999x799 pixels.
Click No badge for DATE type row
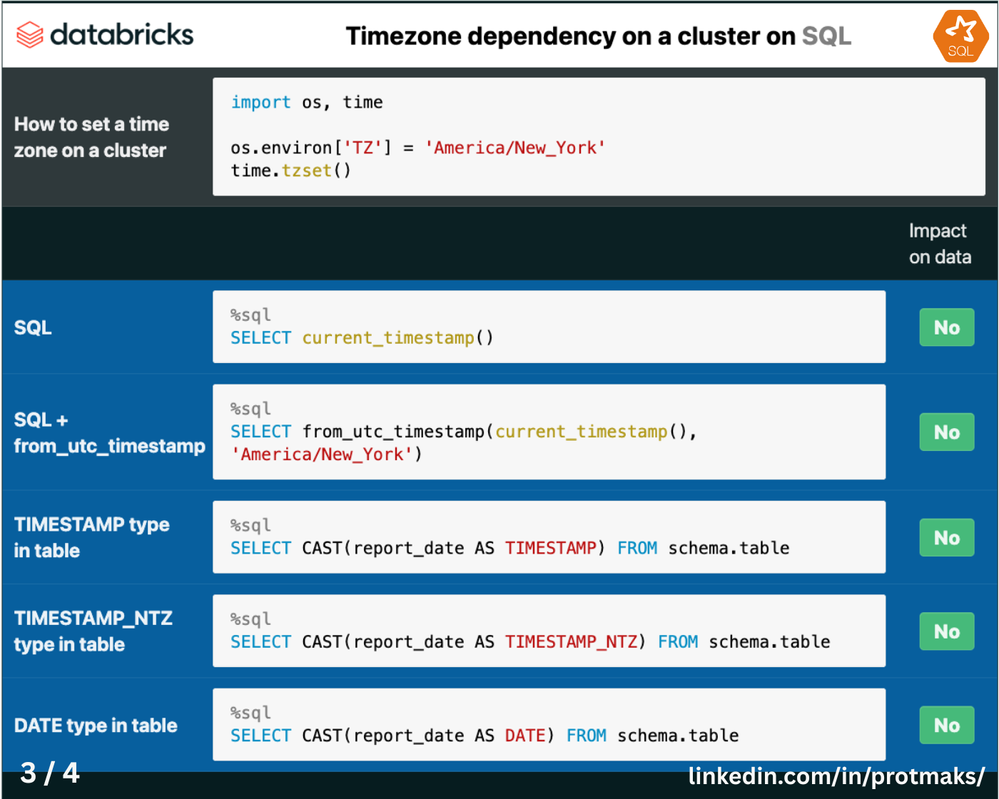[x=946, y=725]
